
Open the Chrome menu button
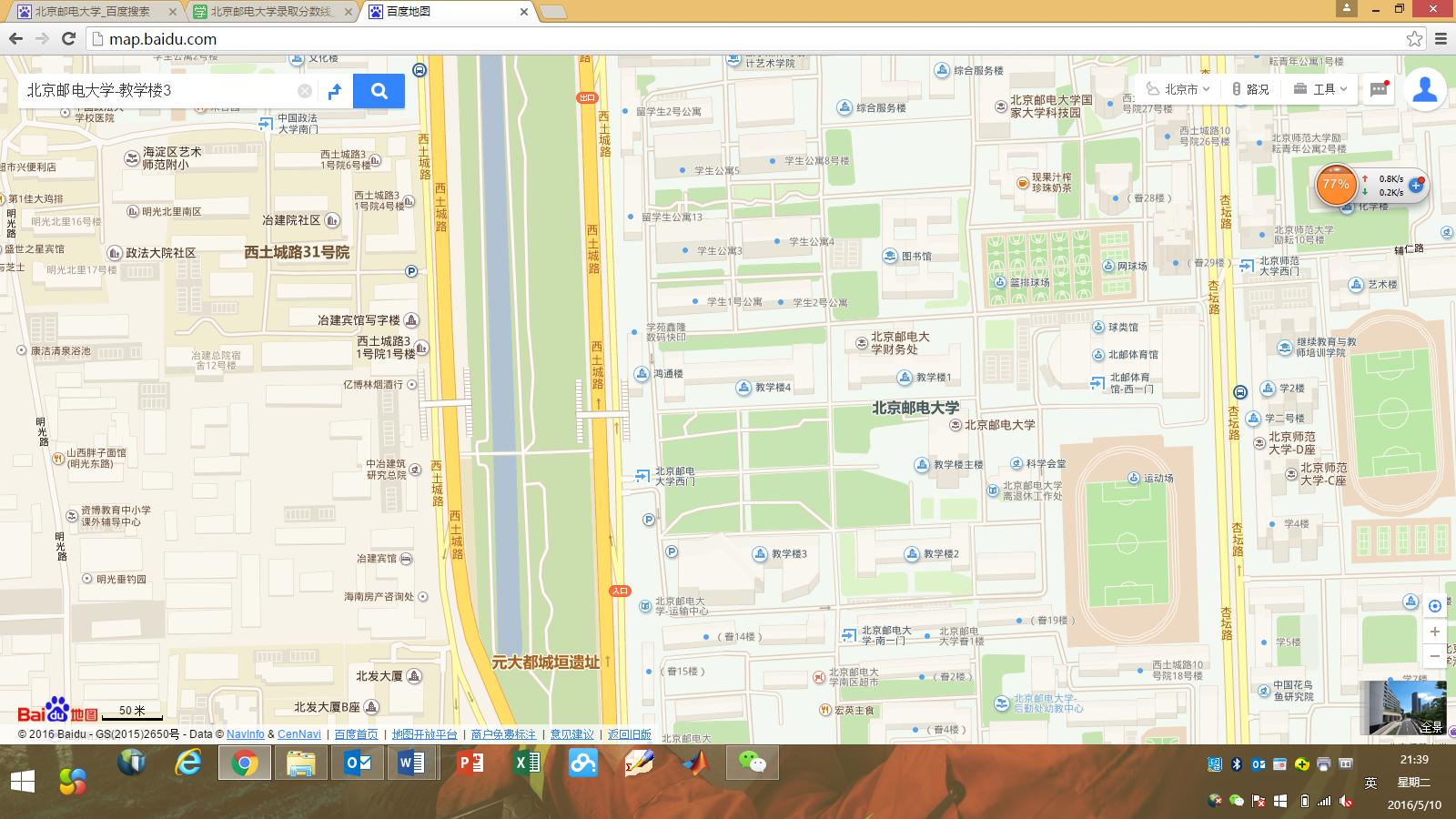[x=1441, y=38]
